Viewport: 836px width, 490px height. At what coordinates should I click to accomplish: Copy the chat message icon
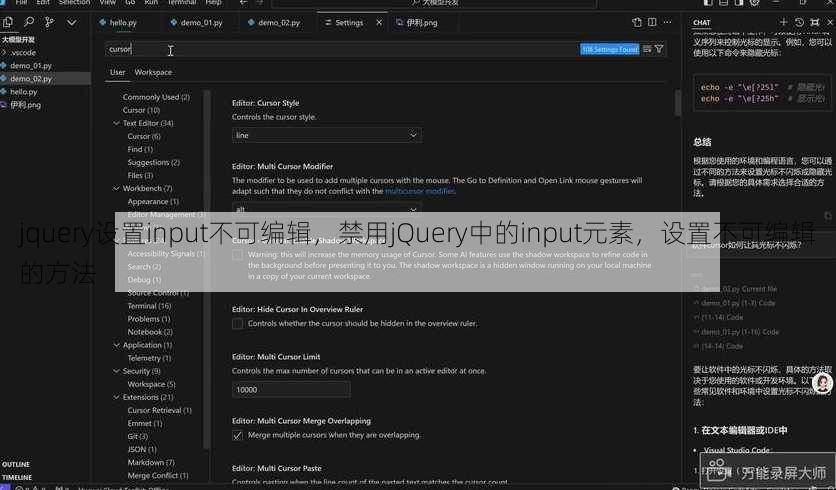827,215
